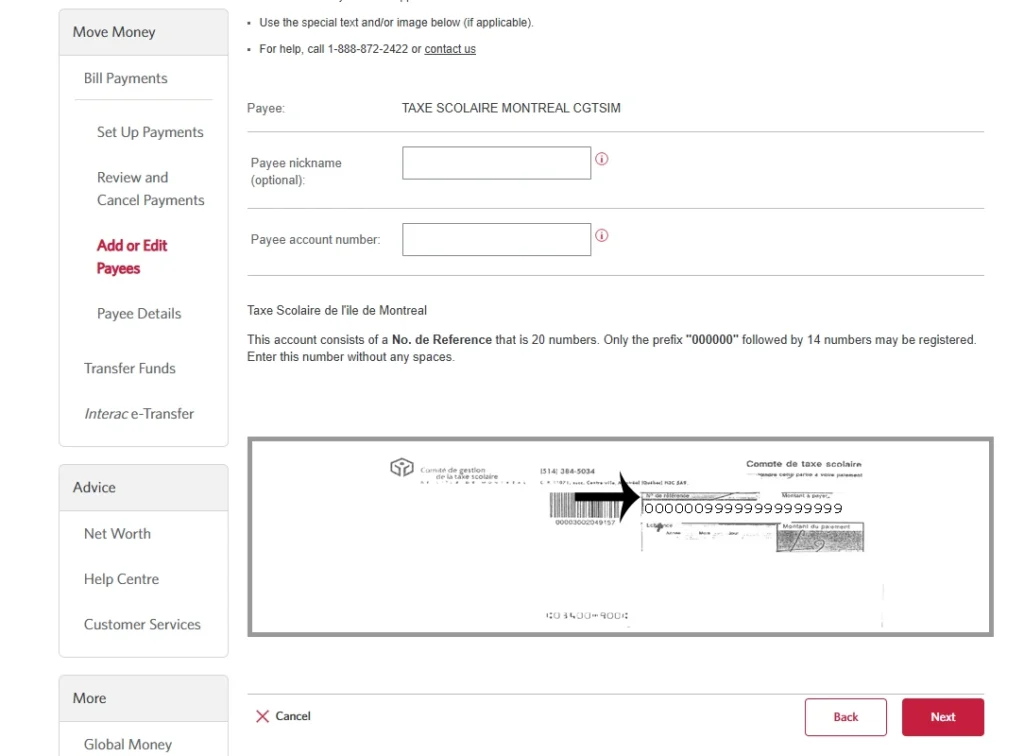Select Add or Edit Payees
Viewport: 1024px width, 756px height.
tap(132, 257)
